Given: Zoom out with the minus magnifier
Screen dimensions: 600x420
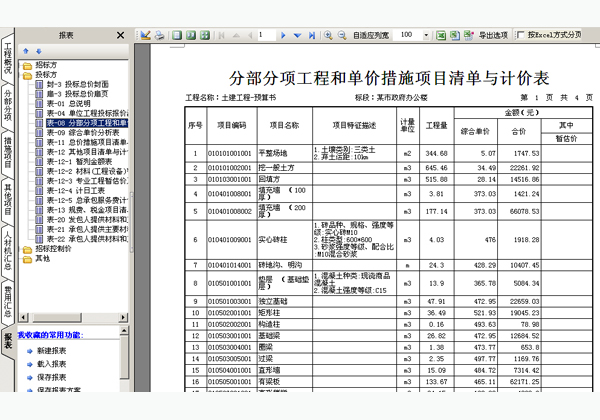Looking at the screenshot, I should click(342, 35).
